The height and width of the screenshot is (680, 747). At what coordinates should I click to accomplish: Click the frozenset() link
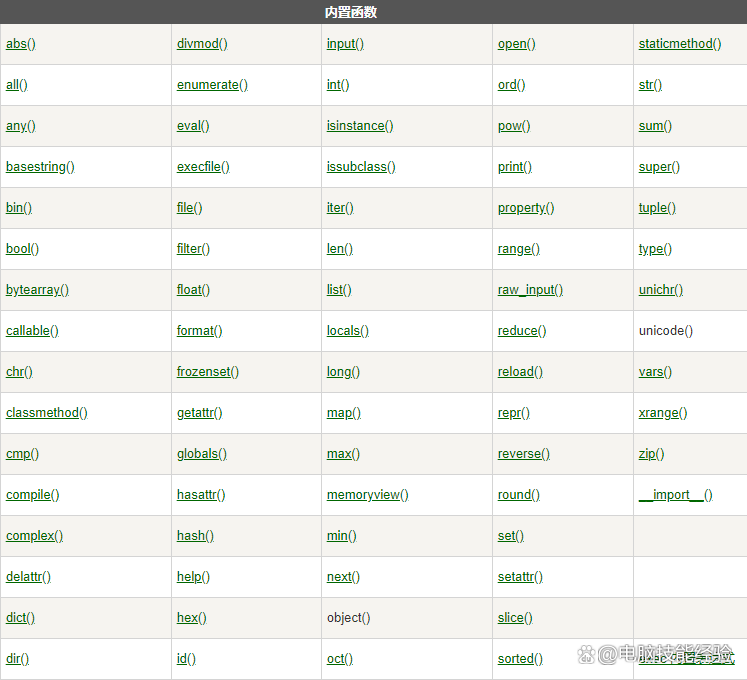(x=208, y=372)
